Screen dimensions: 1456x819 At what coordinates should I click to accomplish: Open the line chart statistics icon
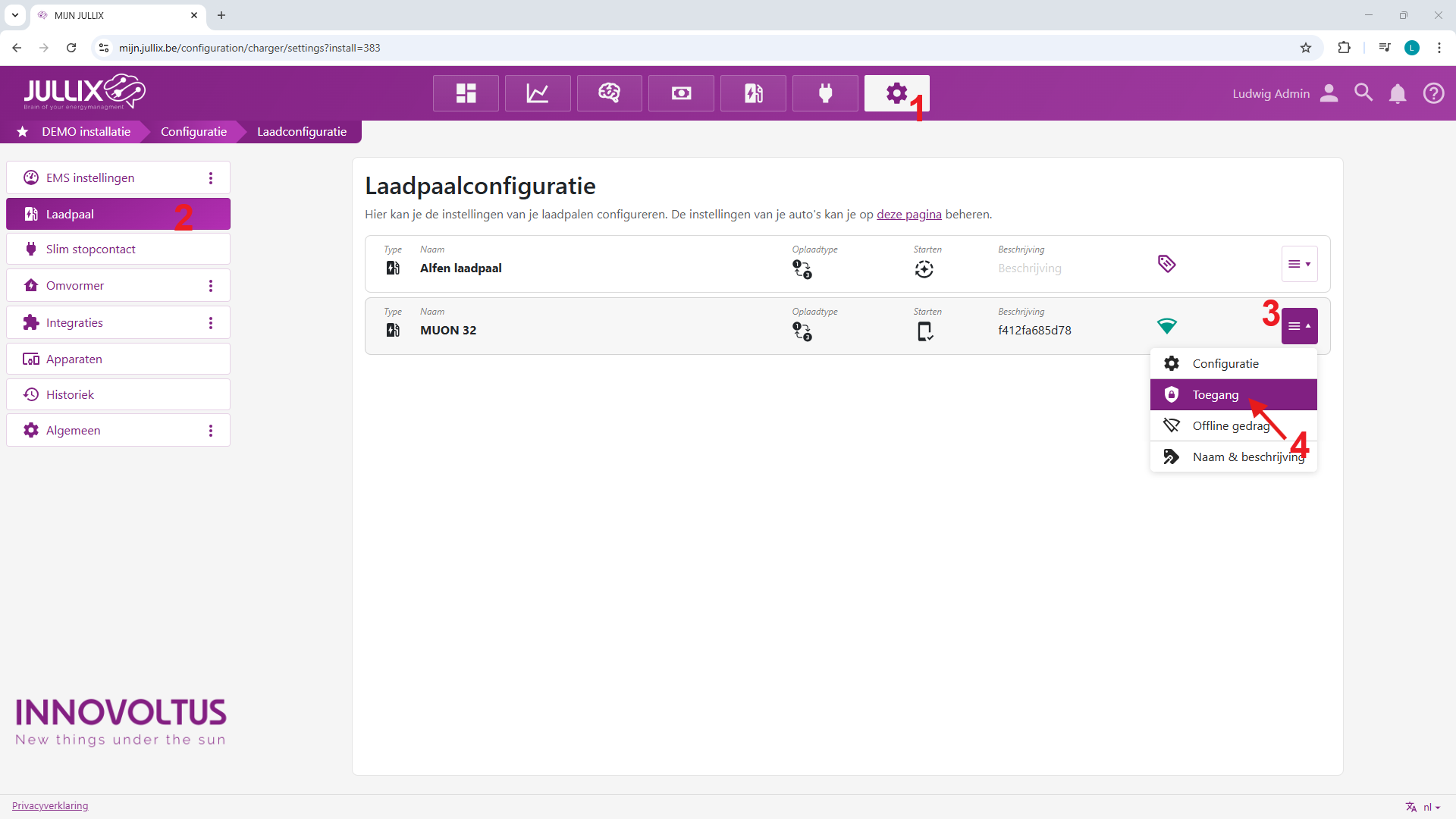538,93
